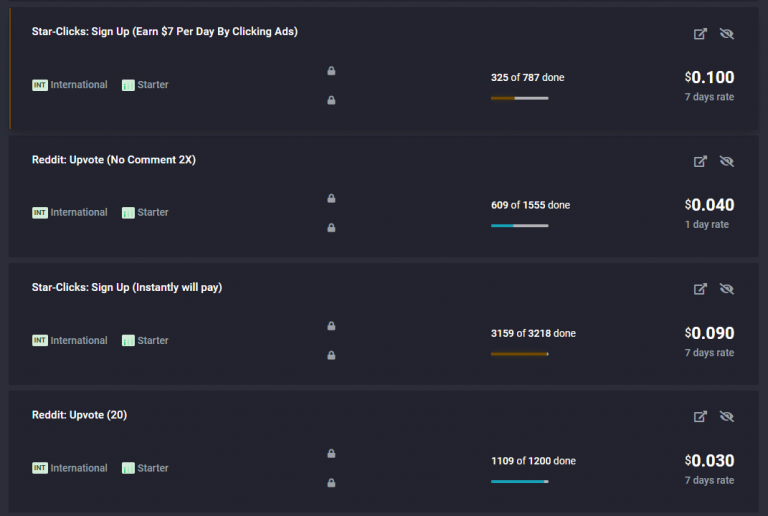Click upper lock icon in first job row
Screen dimensions: 768x516
332,71
